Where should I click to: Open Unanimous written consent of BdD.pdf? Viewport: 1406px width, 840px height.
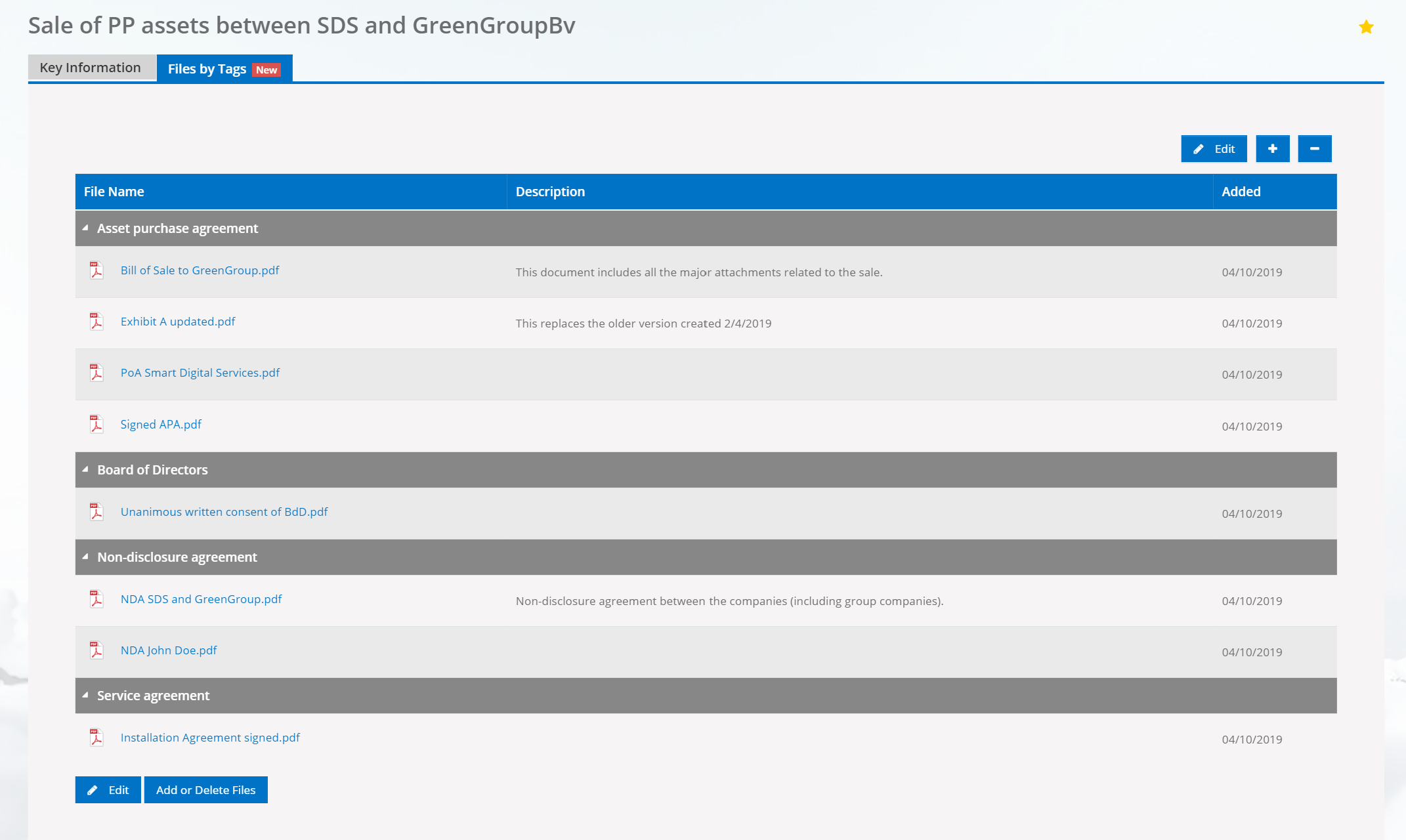[x=224, y=512]
